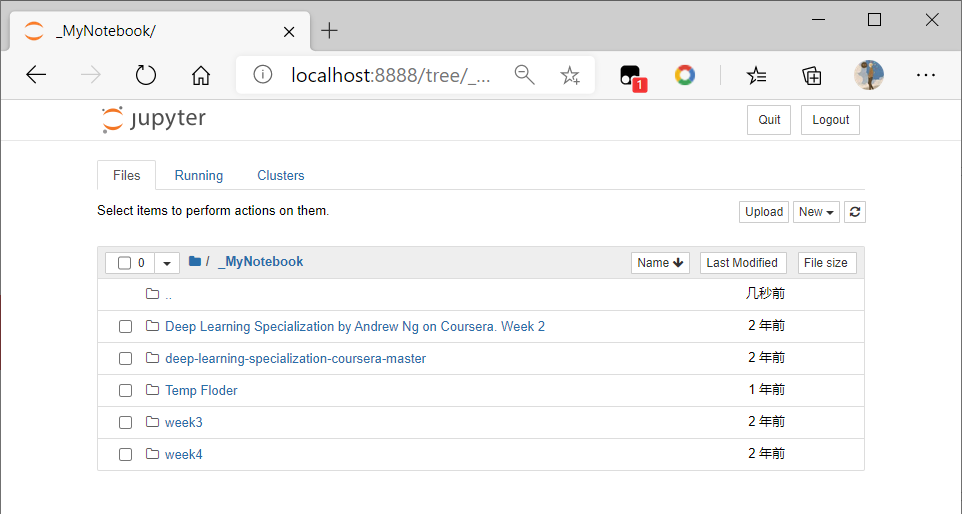Click the localhost:8888 address bar
This screenshot has height=514, width=962.
pyautogui.click(x=391, y=75)
